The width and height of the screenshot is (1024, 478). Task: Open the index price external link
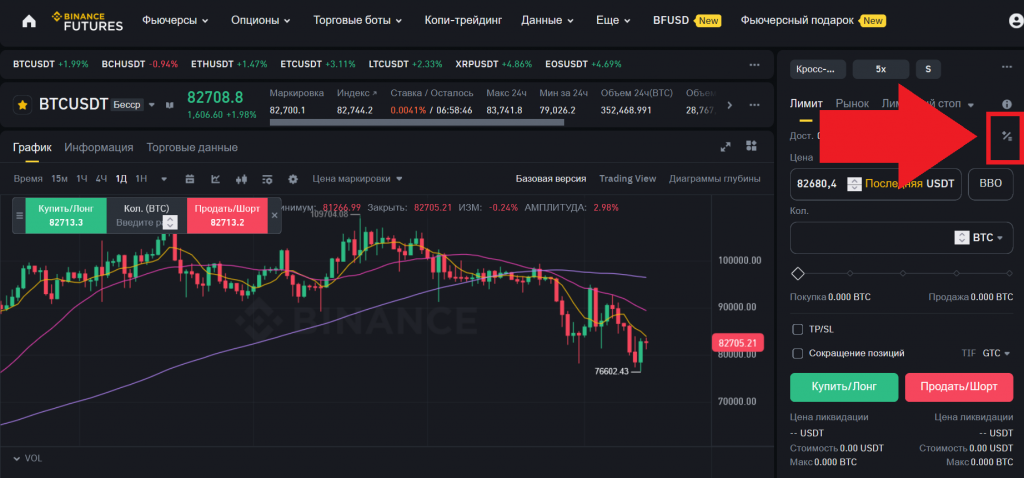click(375, 93)
